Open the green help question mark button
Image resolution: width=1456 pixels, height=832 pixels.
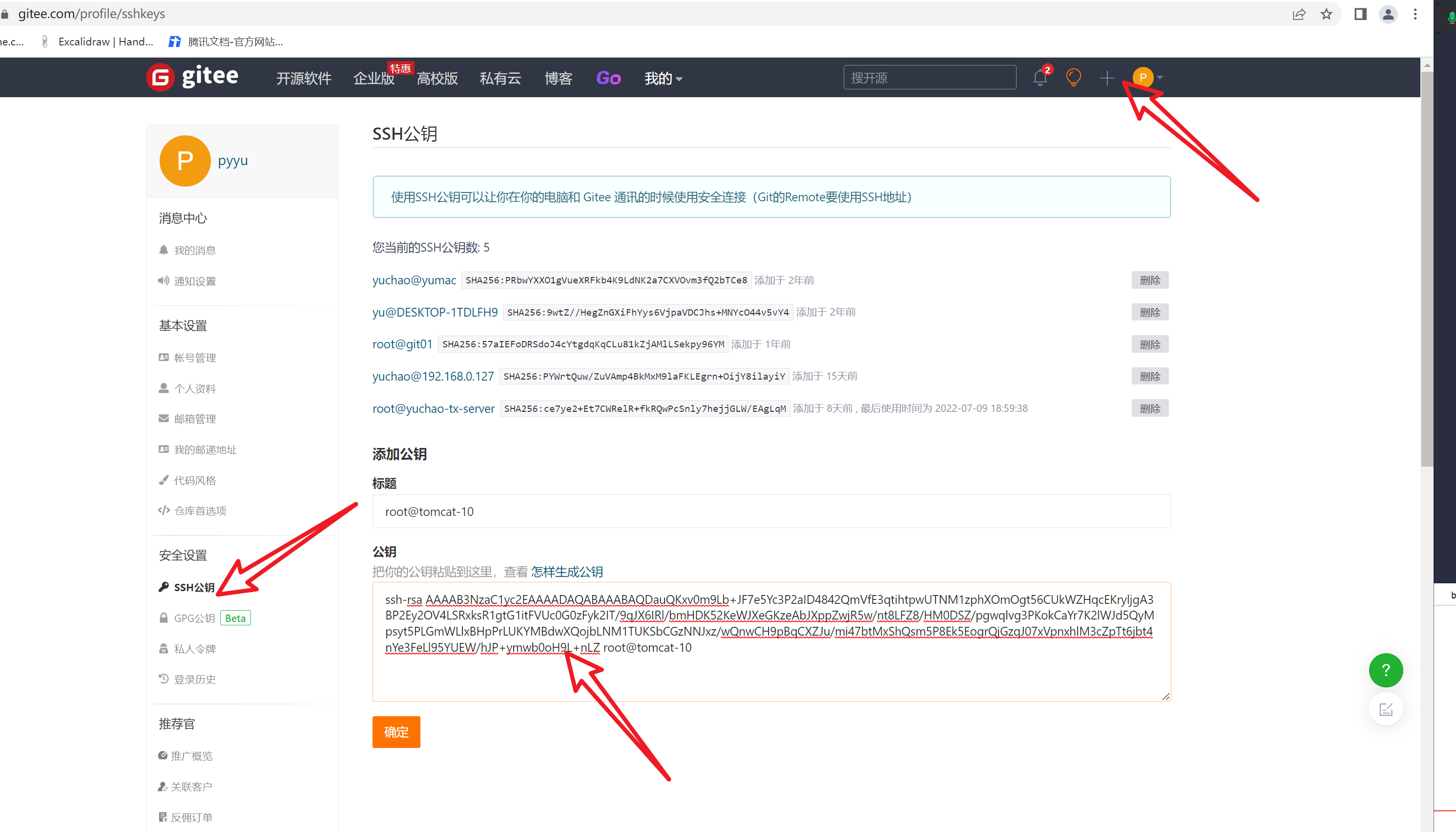point(1385,670)
